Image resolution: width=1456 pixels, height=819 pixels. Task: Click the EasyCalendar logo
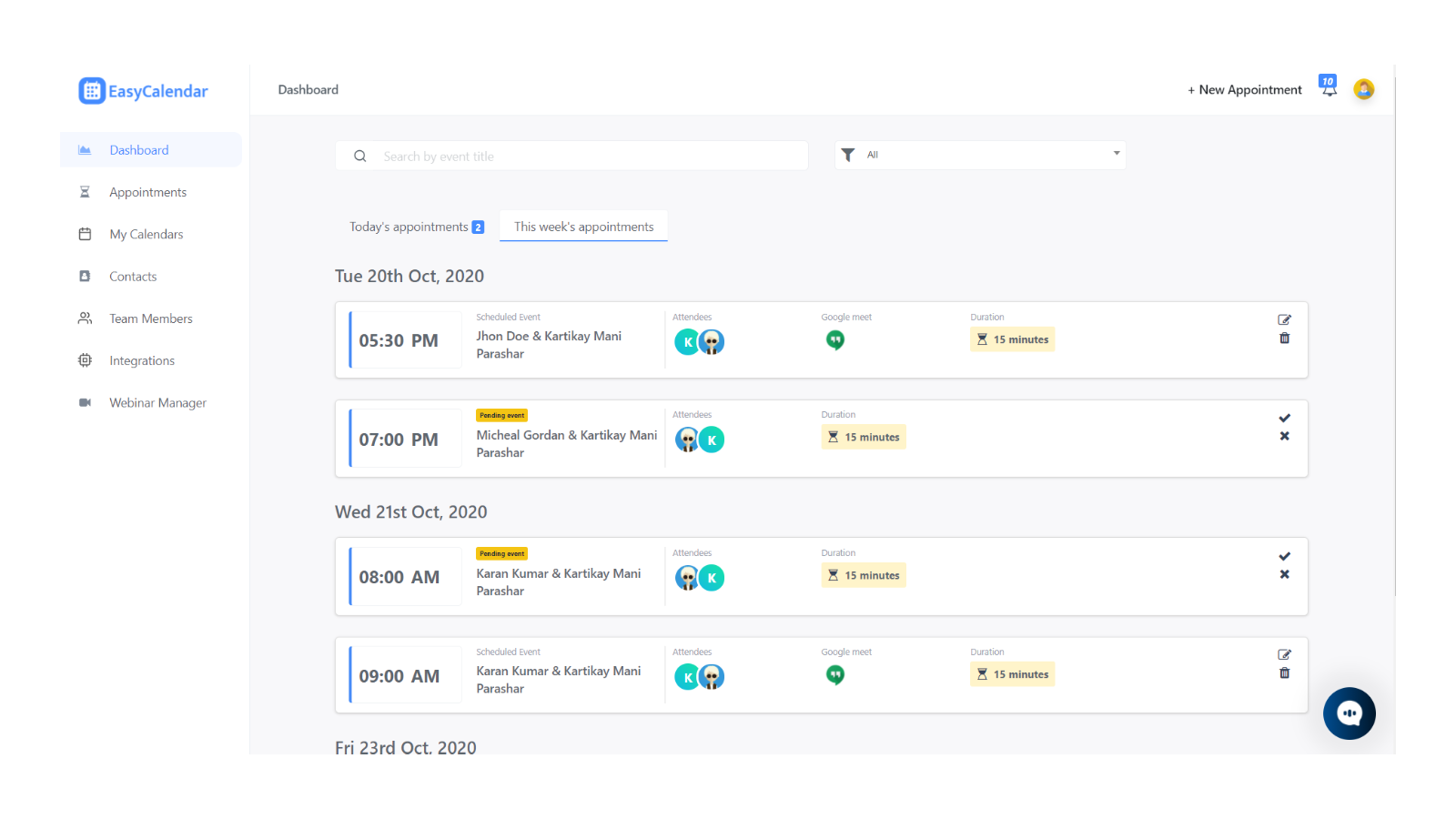point(144,91)
